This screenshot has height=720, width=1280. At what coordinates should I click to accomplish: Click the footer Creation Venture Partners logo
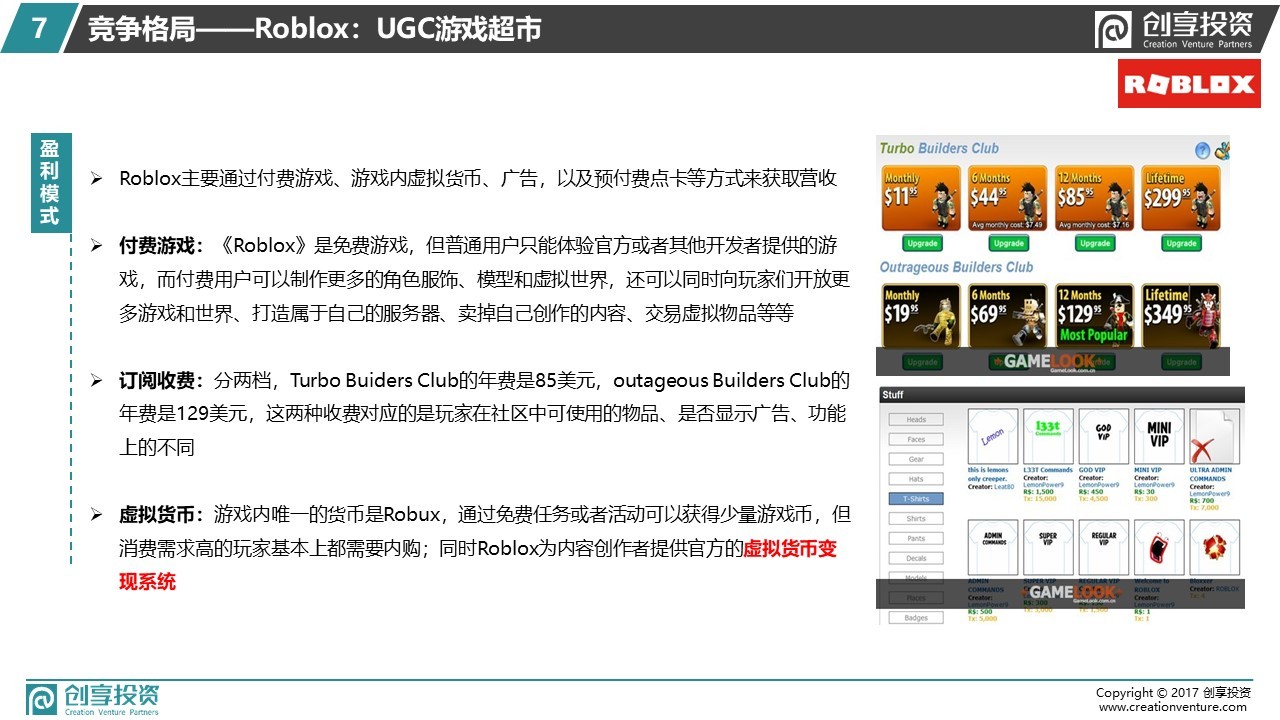[92, 699]
